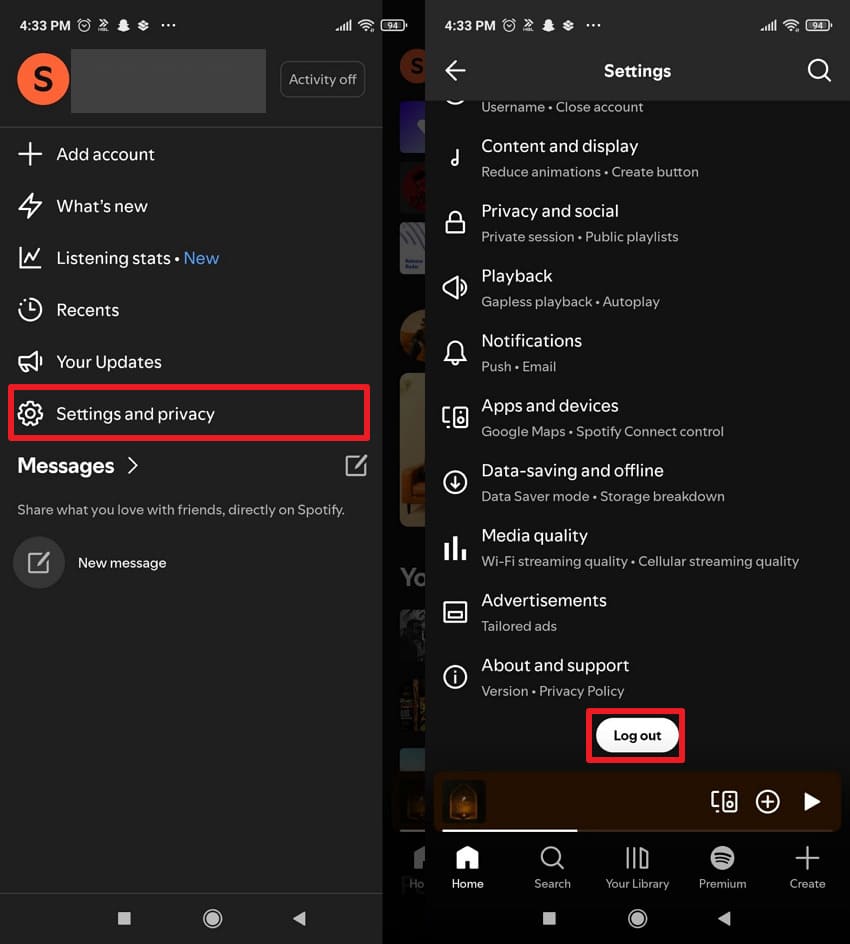Tap the round New message compose icon
The image size is (850, 944).
click(x=39, y=563)
